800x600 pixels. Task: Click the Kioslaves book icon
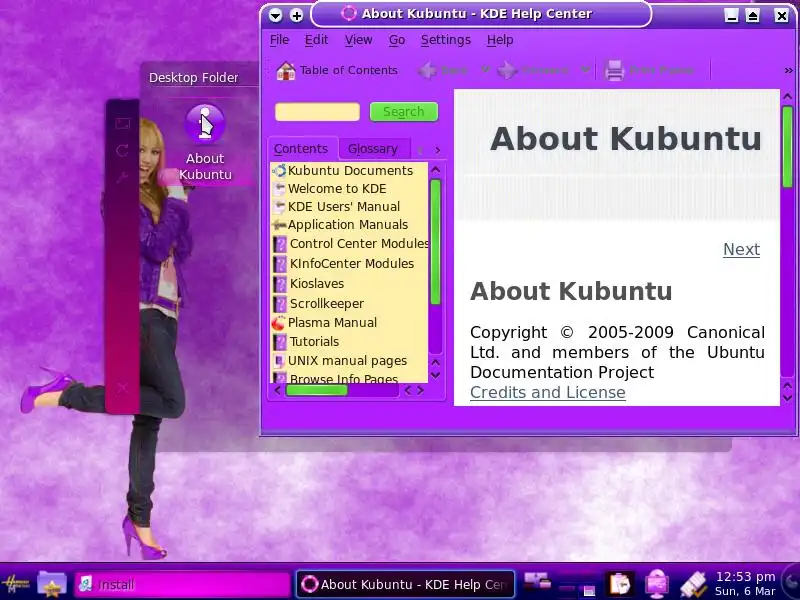coord(280,284)
